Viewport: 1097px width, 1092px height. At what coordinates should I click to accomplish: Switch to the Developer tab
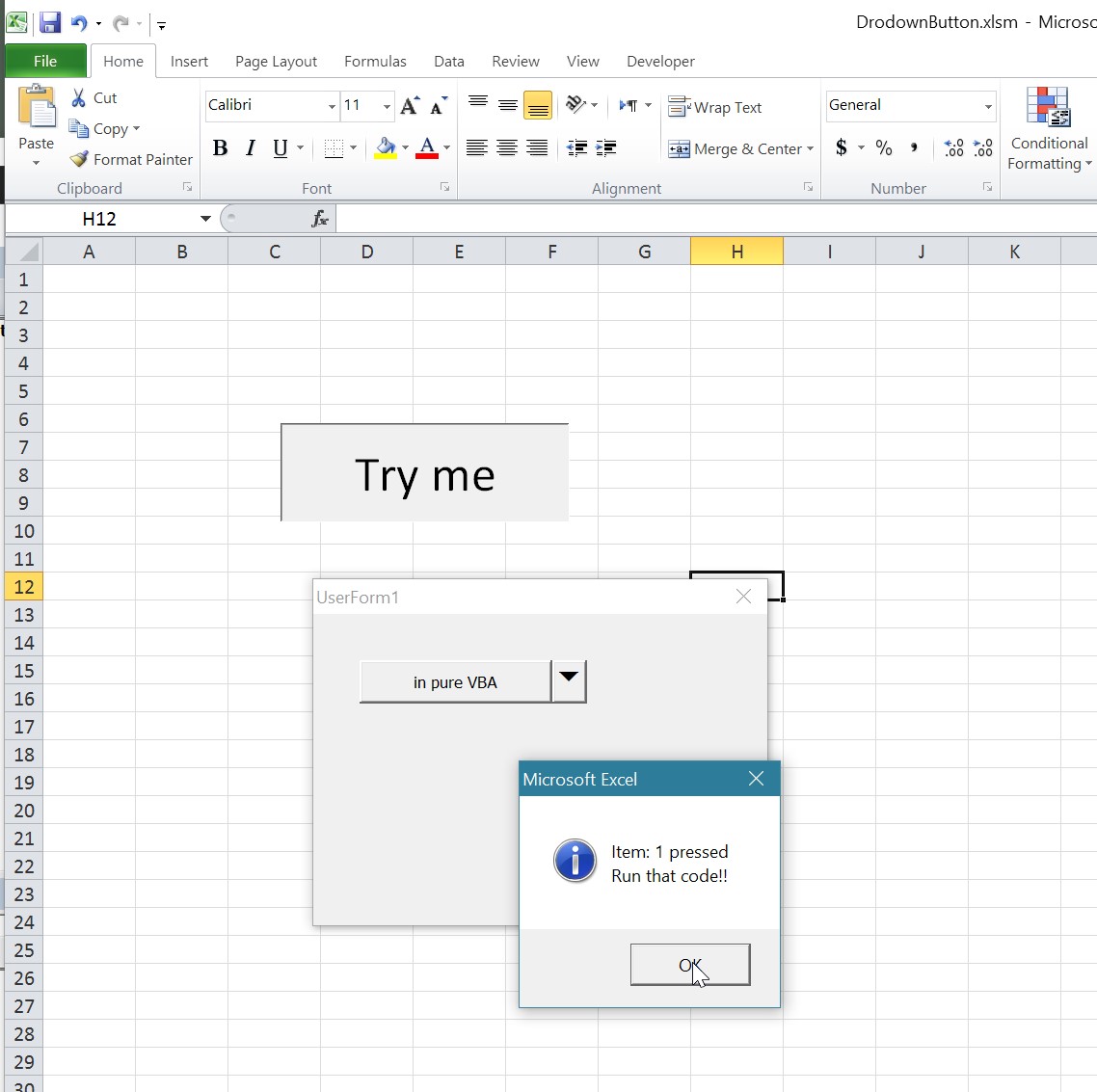(660, 61)
